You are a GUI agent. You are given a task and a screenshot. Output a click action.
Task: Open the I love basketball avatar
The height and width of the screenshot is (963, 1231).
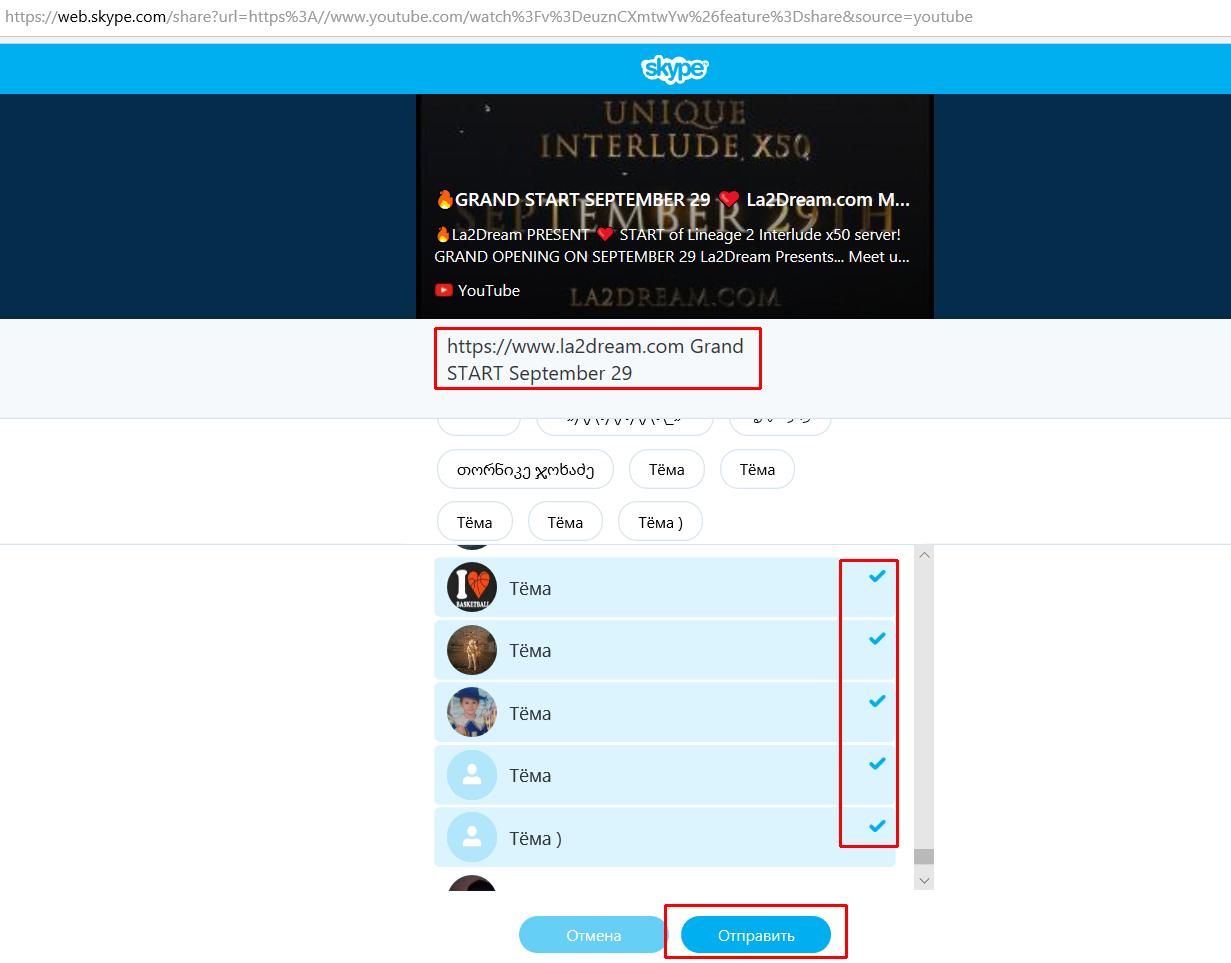[x=472, y=588]
